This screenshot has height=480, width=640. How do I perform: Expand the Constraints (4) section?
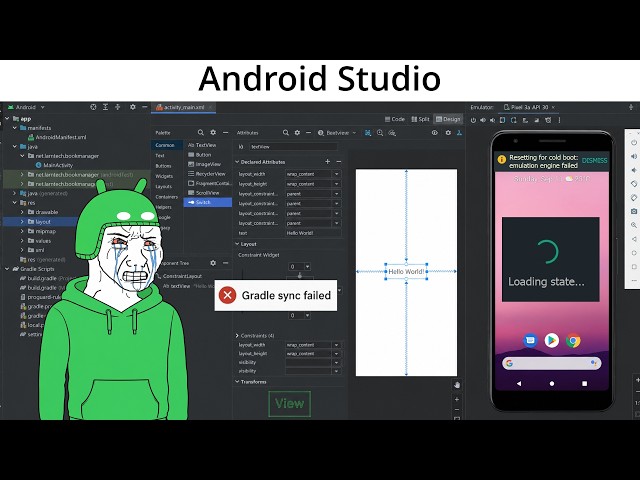click(237, 336)
